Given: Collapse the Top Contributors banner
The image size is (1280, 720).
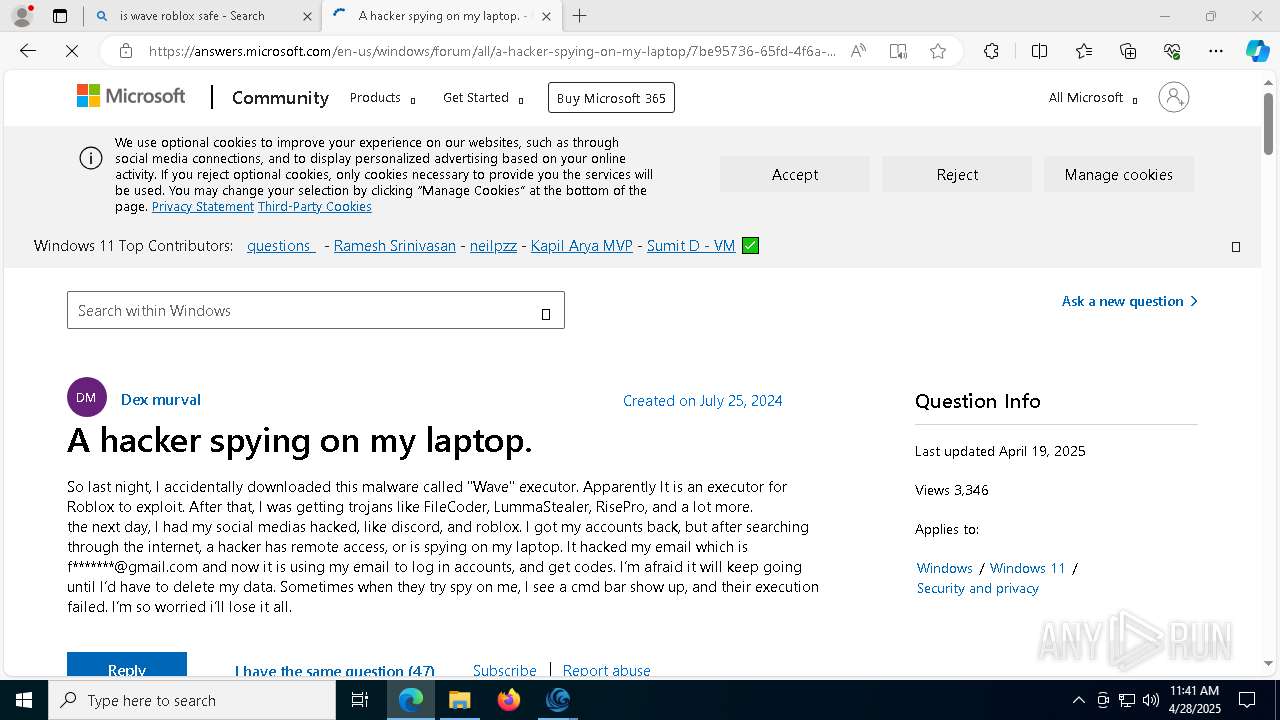Looking at the screenshot, I should [1235, 246].
